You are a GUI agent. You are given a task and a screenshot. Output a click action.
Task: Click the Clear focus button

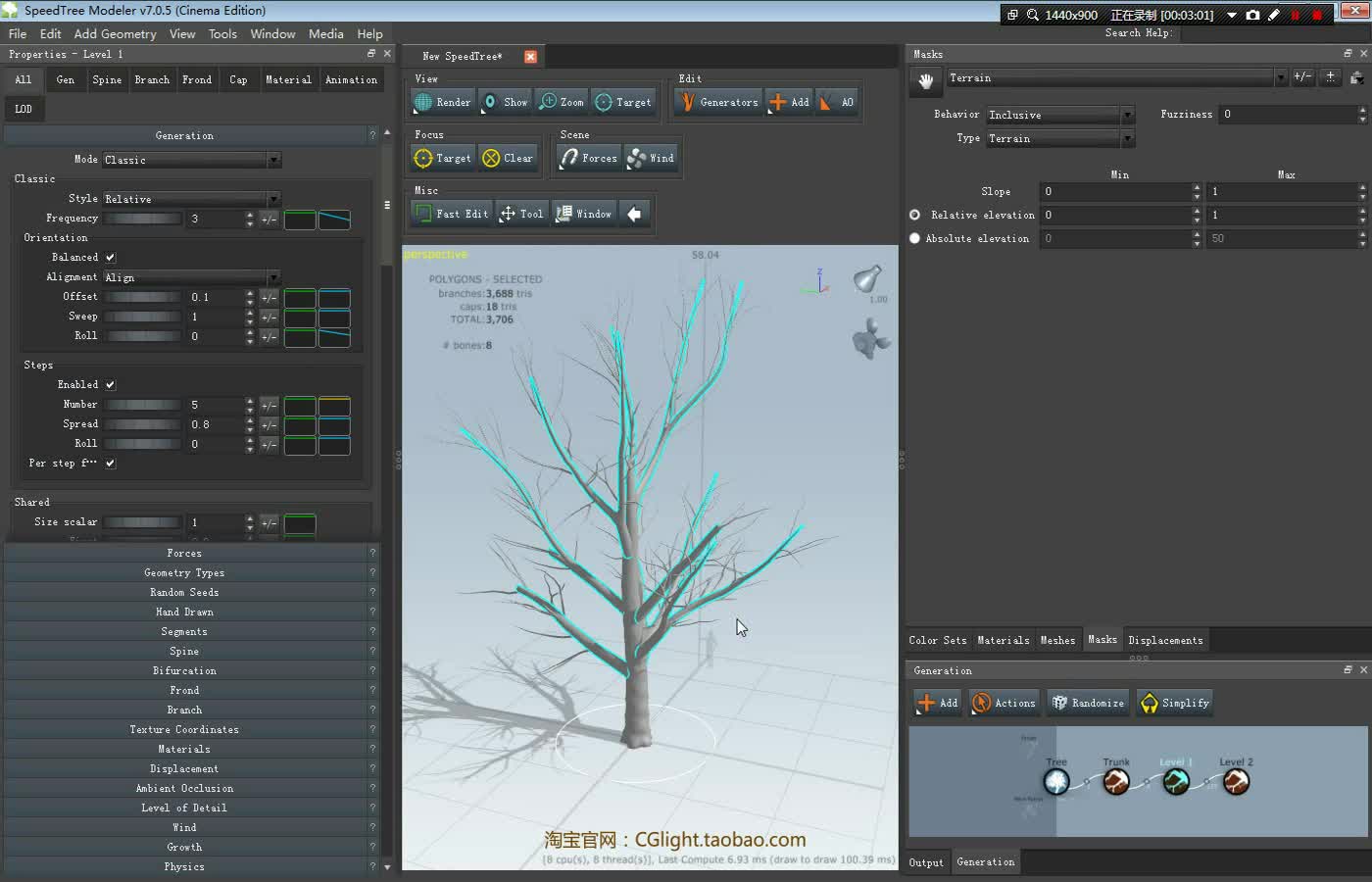tap(509, 158)
